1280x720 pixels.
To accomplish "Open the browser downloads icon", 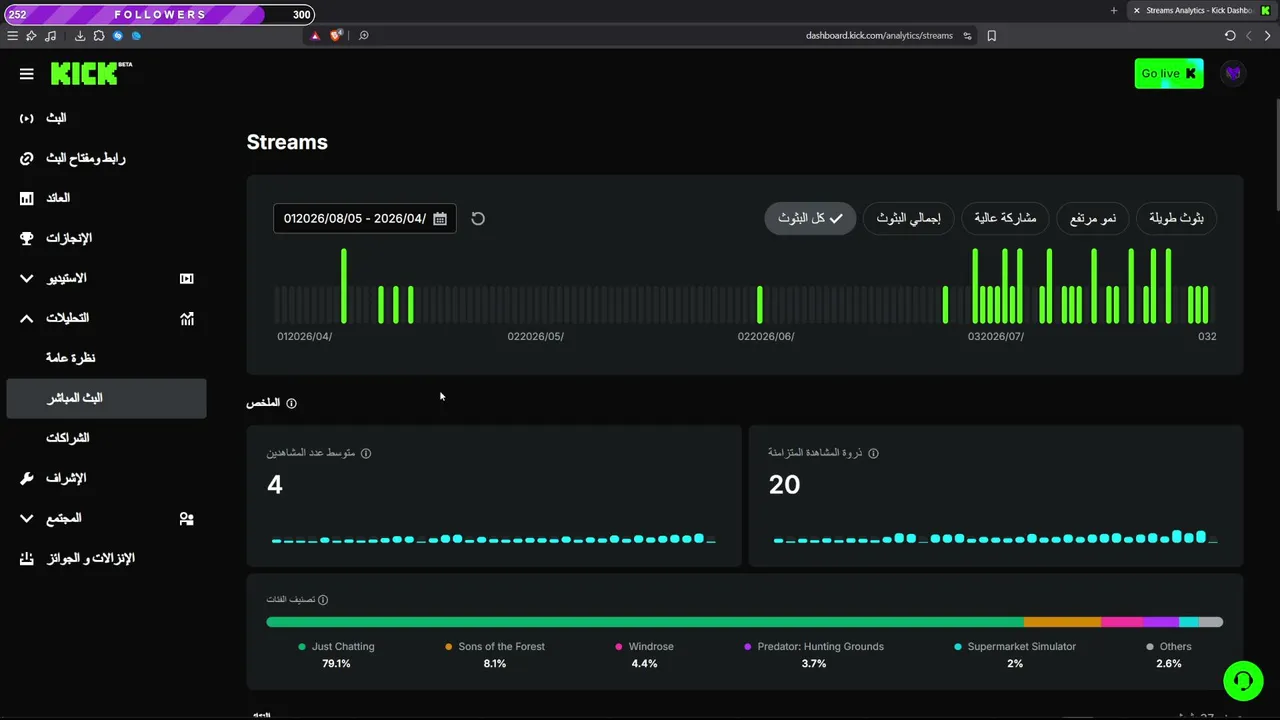I will coord(80,35).
